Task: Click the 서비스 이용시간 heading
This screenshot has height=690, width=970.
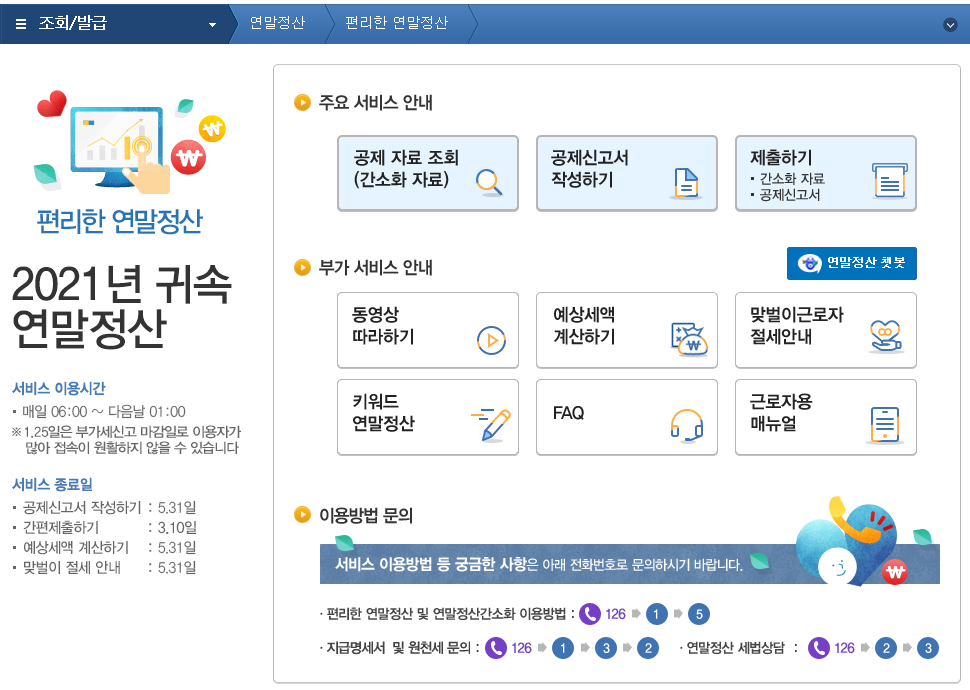Action: pos(59,389)
